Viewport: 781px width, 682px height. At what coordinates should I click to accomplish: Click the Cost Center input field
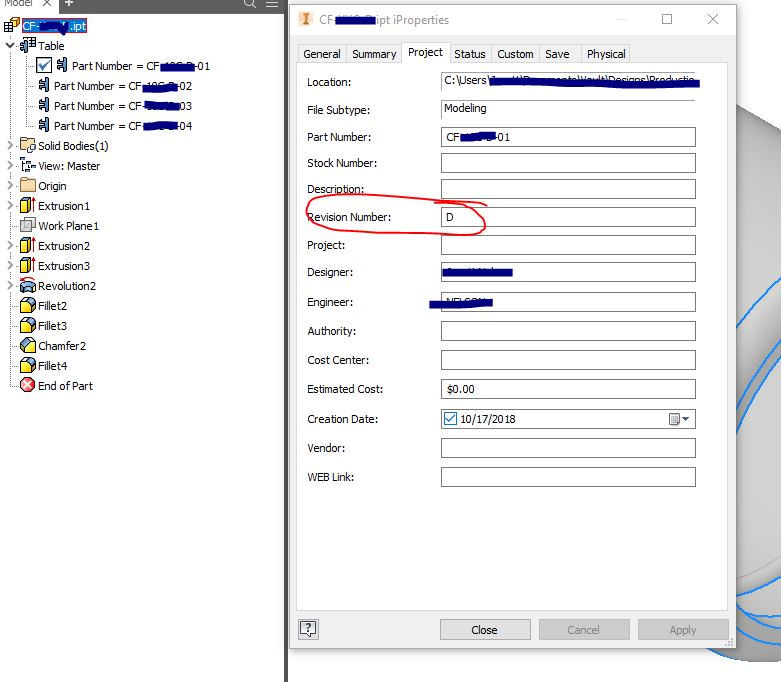click(568, 360)
